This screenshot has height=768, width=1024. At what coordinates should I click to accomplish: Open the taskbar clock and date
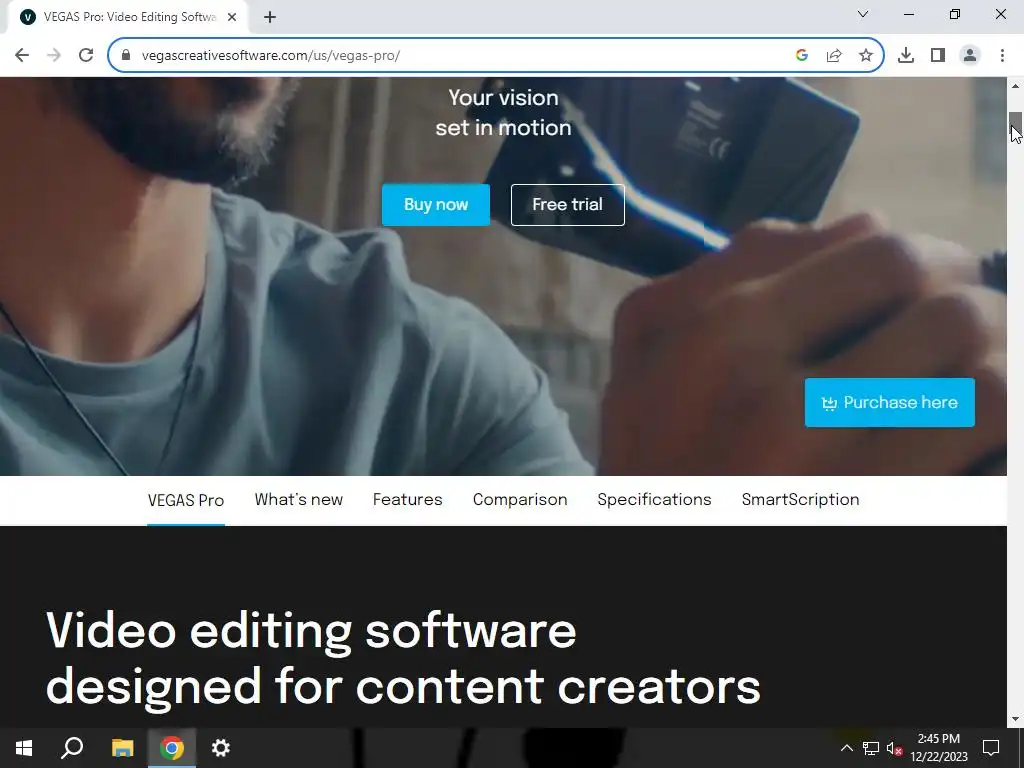click(x=939, y=748)
